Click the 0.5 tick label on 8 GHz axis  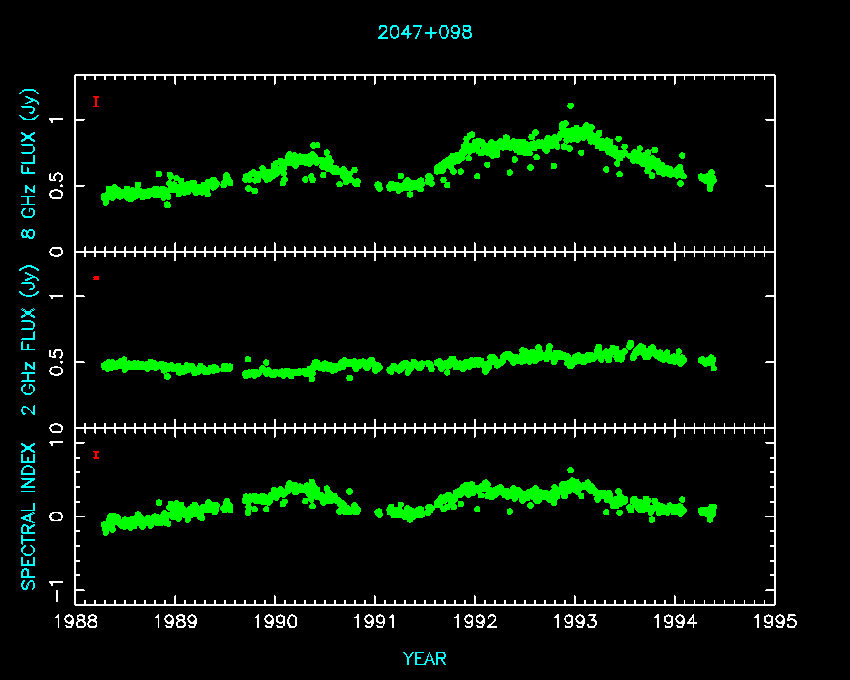point(55,186)
